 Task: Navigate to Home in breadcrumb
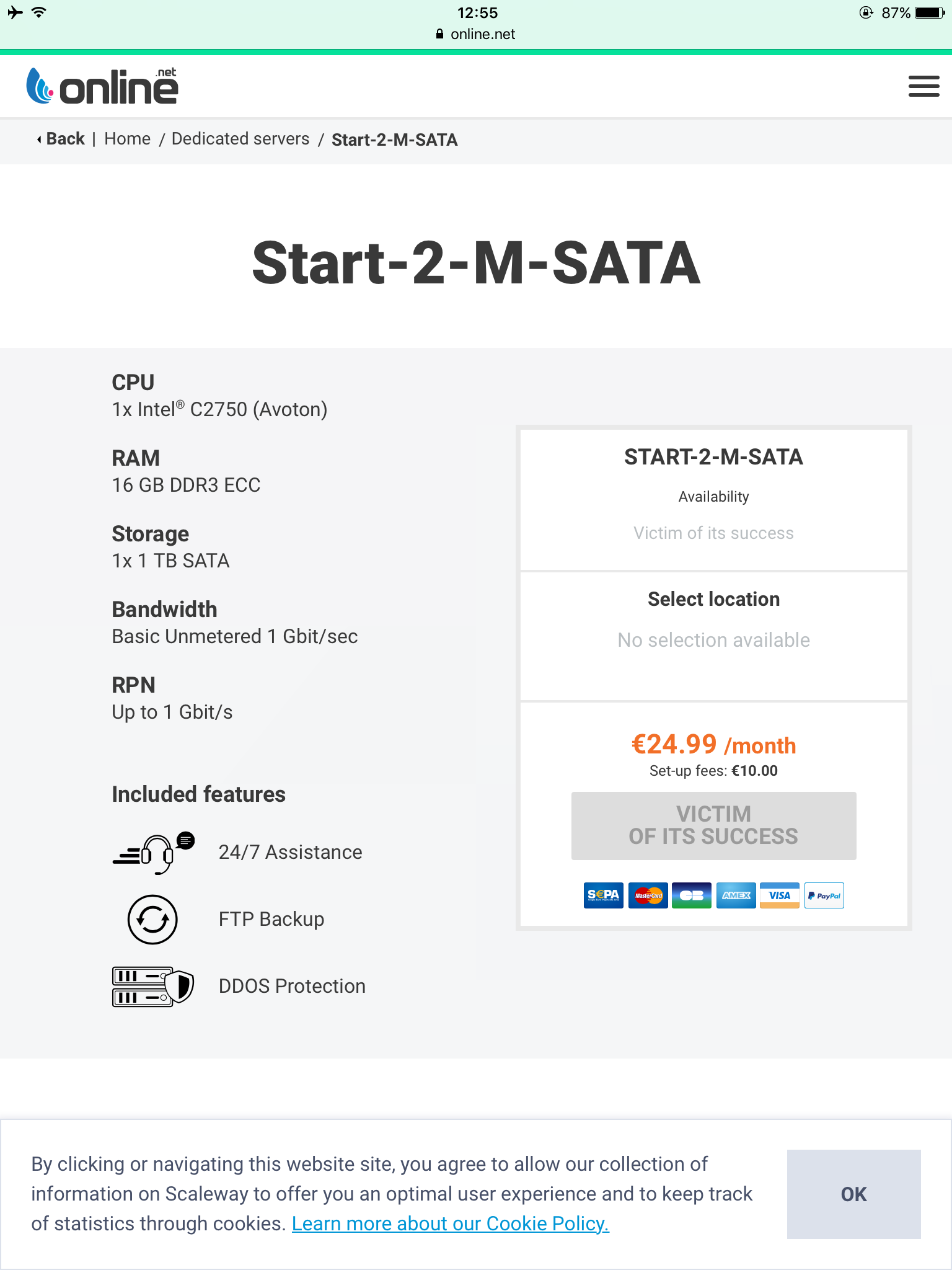click(x=127, y=139)
